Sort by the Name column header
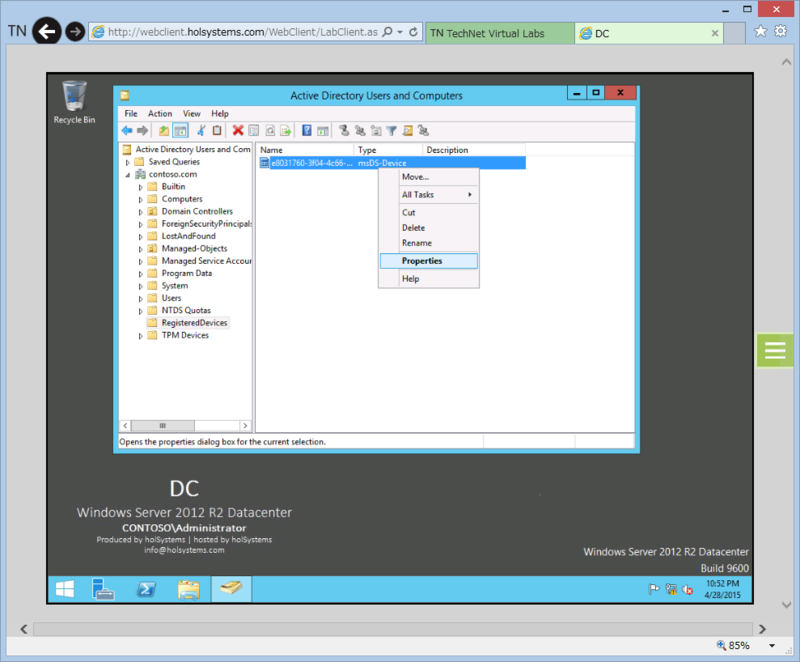 point(305,150)
